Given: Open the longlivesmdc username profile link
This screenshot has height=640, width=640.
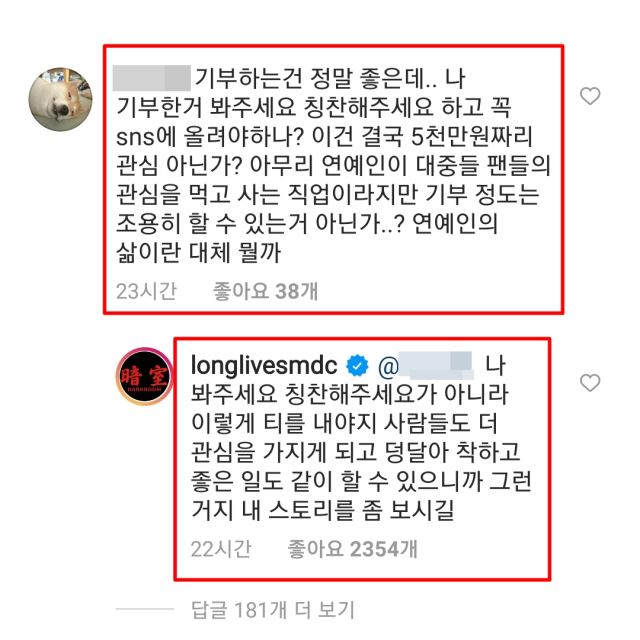Looking at the screenshot, I should coord(264,365).
